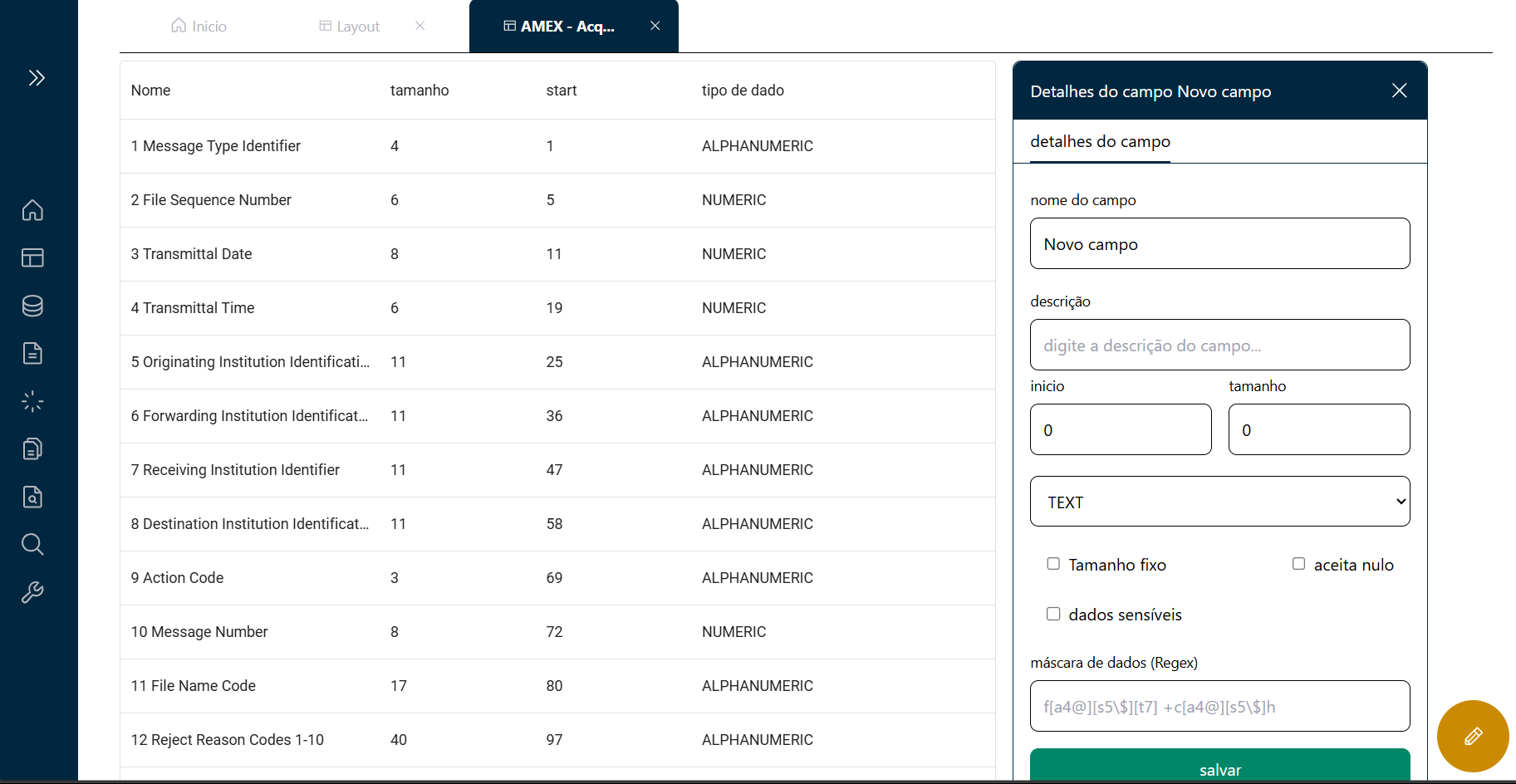This screenshot has height=784, width=1516.
Task: Click the floating pencil edit button
Action: pyautogui.click(x=1472, y=736)
